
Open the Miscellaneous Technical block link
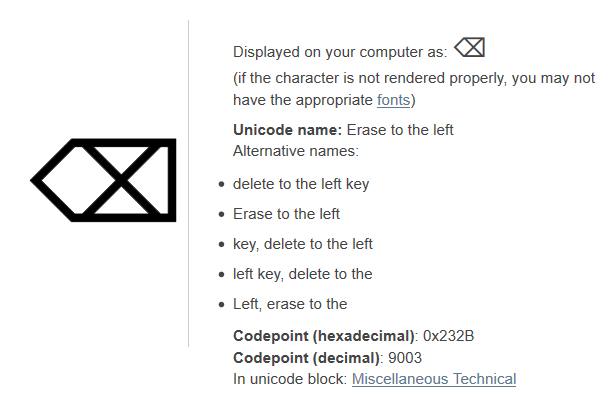click(x=434, y=379)
